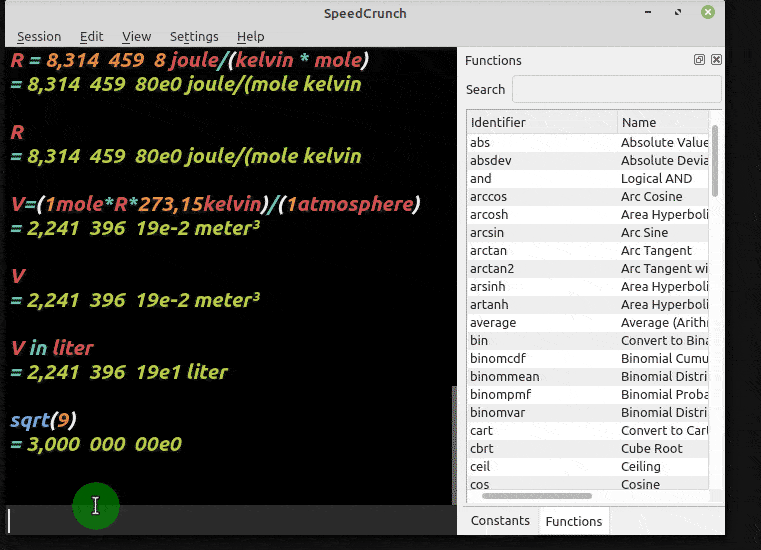Select the 'and' Logical AND row
The height and width of the screenshot is (550, 761).
point(588,179)
